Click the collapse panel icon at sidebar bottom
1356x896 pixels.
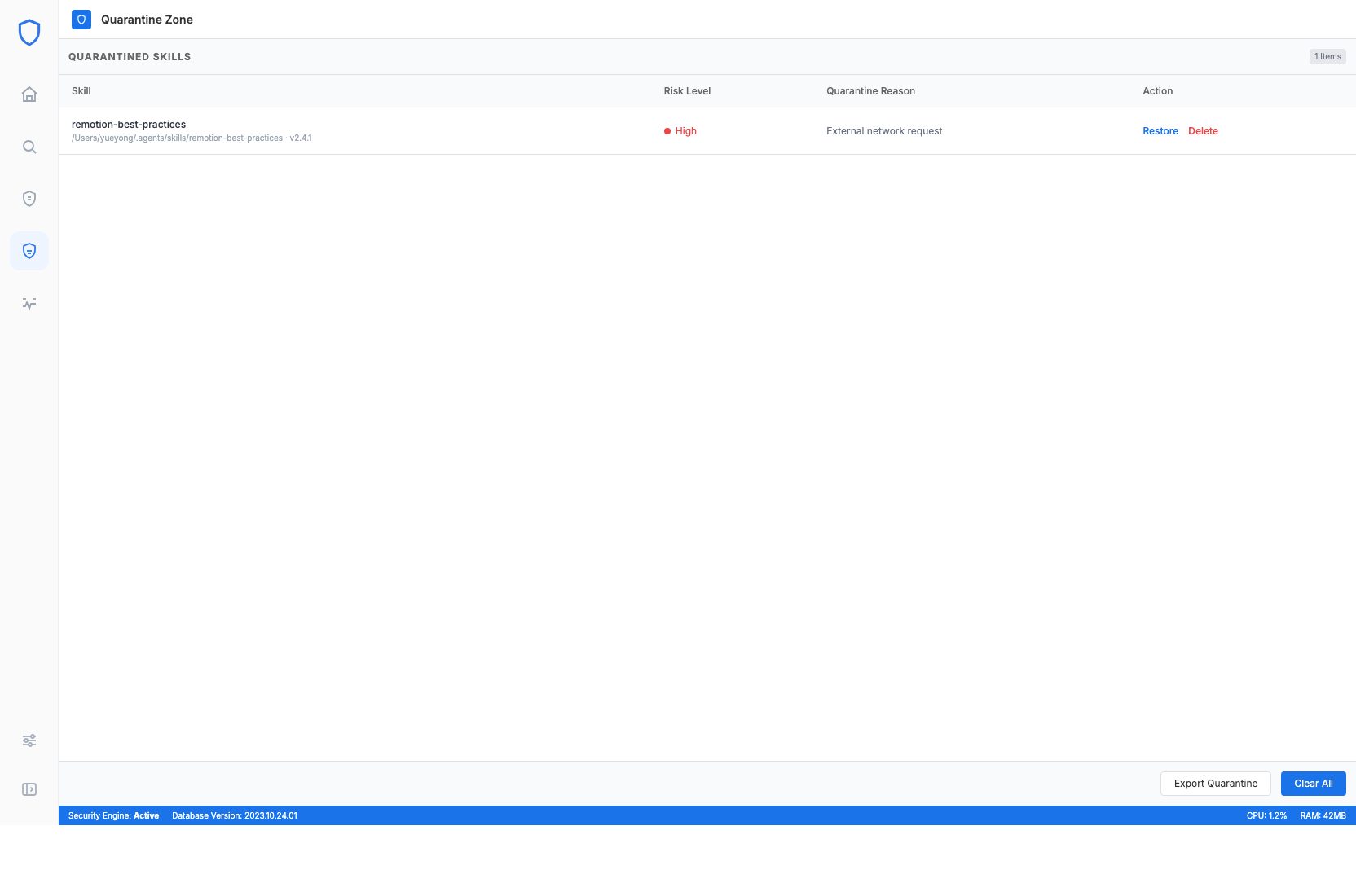(x=29, y=788)
